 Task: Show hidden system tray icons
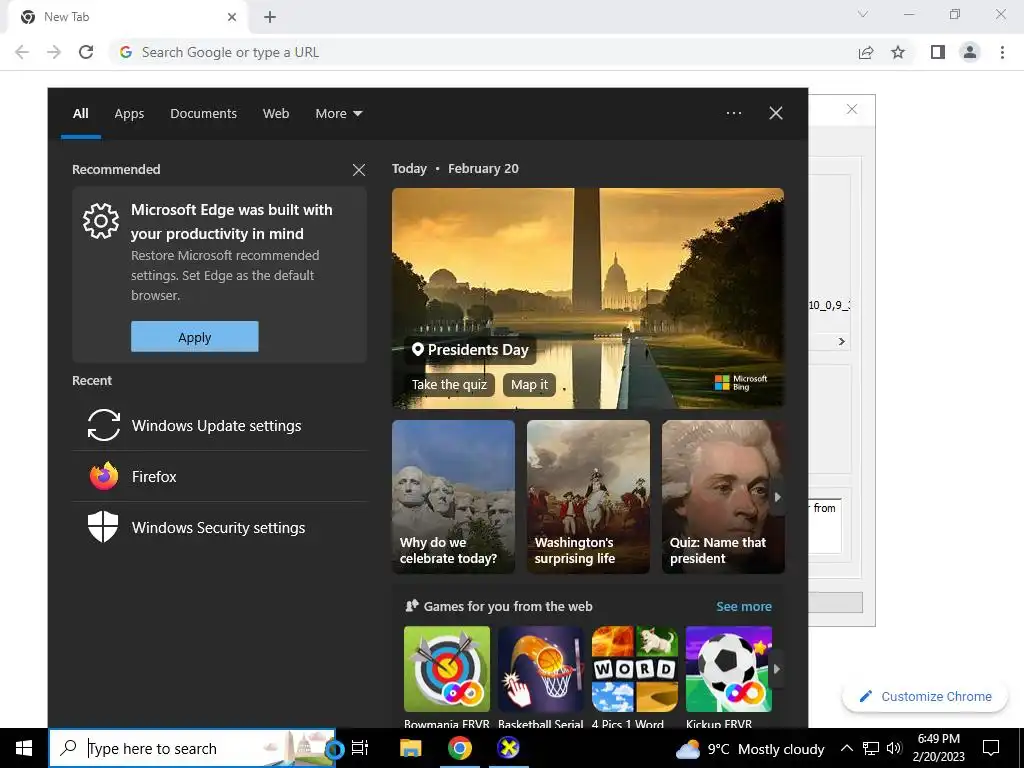coord(846,748)
